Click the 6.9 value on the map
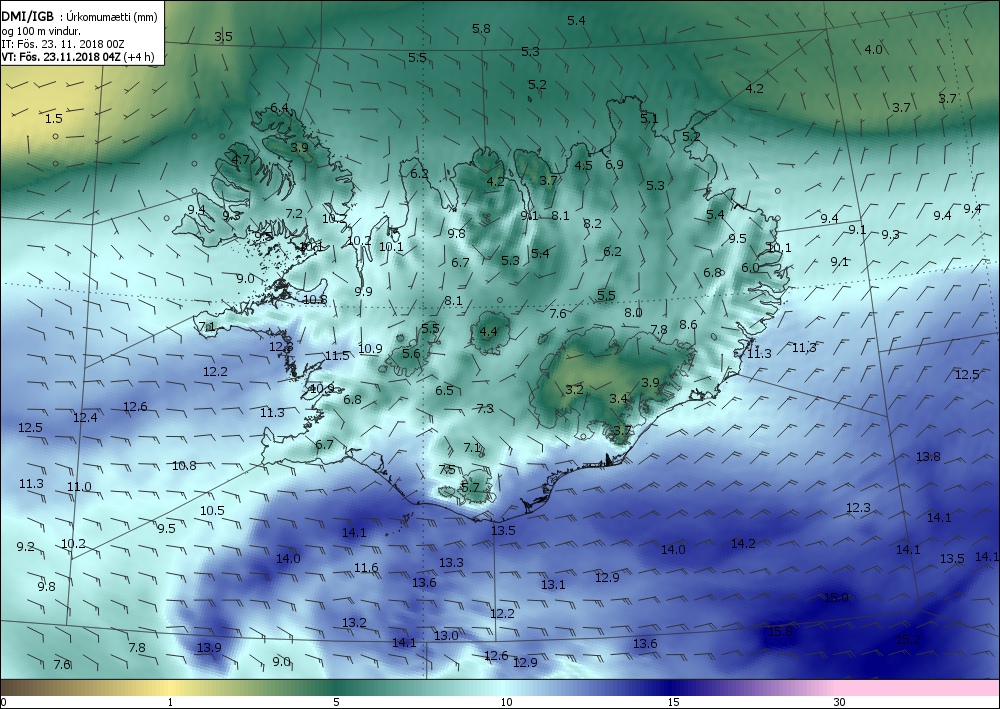Viewport: 1000px width, 709px height. point(614,164)
